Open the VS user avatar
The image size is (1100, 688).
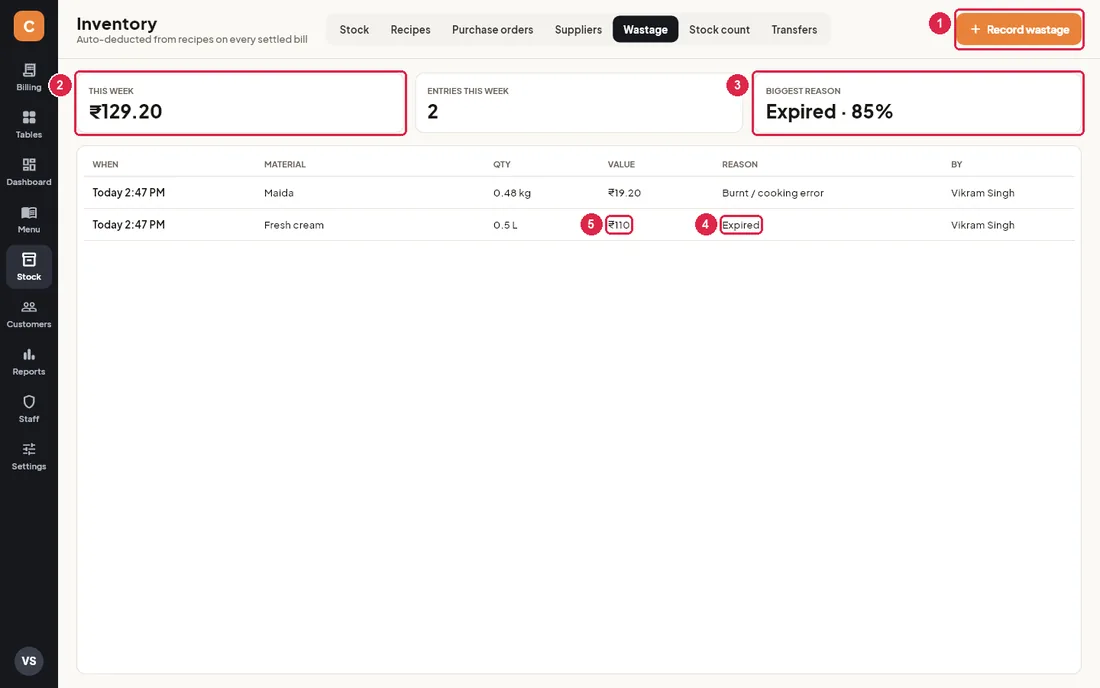coord(29,661)
